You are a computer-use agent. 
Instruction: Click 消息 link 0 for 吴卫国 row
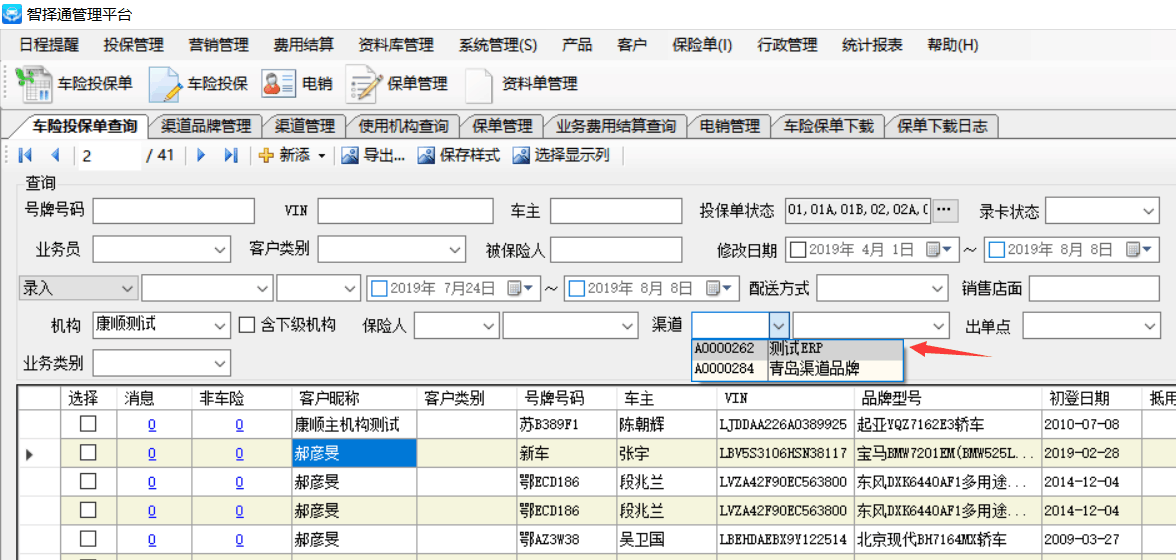point(152,539)
